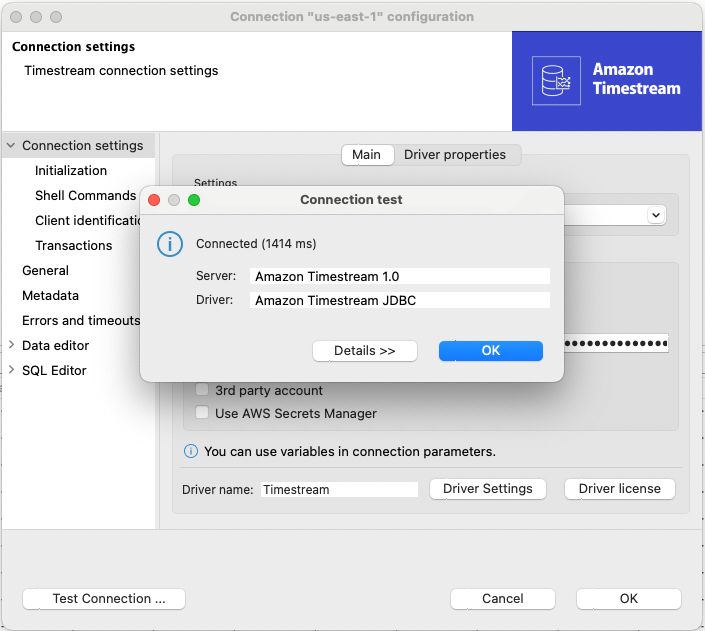Image resolution: width=705 pixels, height=631 pixels.
Task: Click the Driver license button
Action: [619, 489]
